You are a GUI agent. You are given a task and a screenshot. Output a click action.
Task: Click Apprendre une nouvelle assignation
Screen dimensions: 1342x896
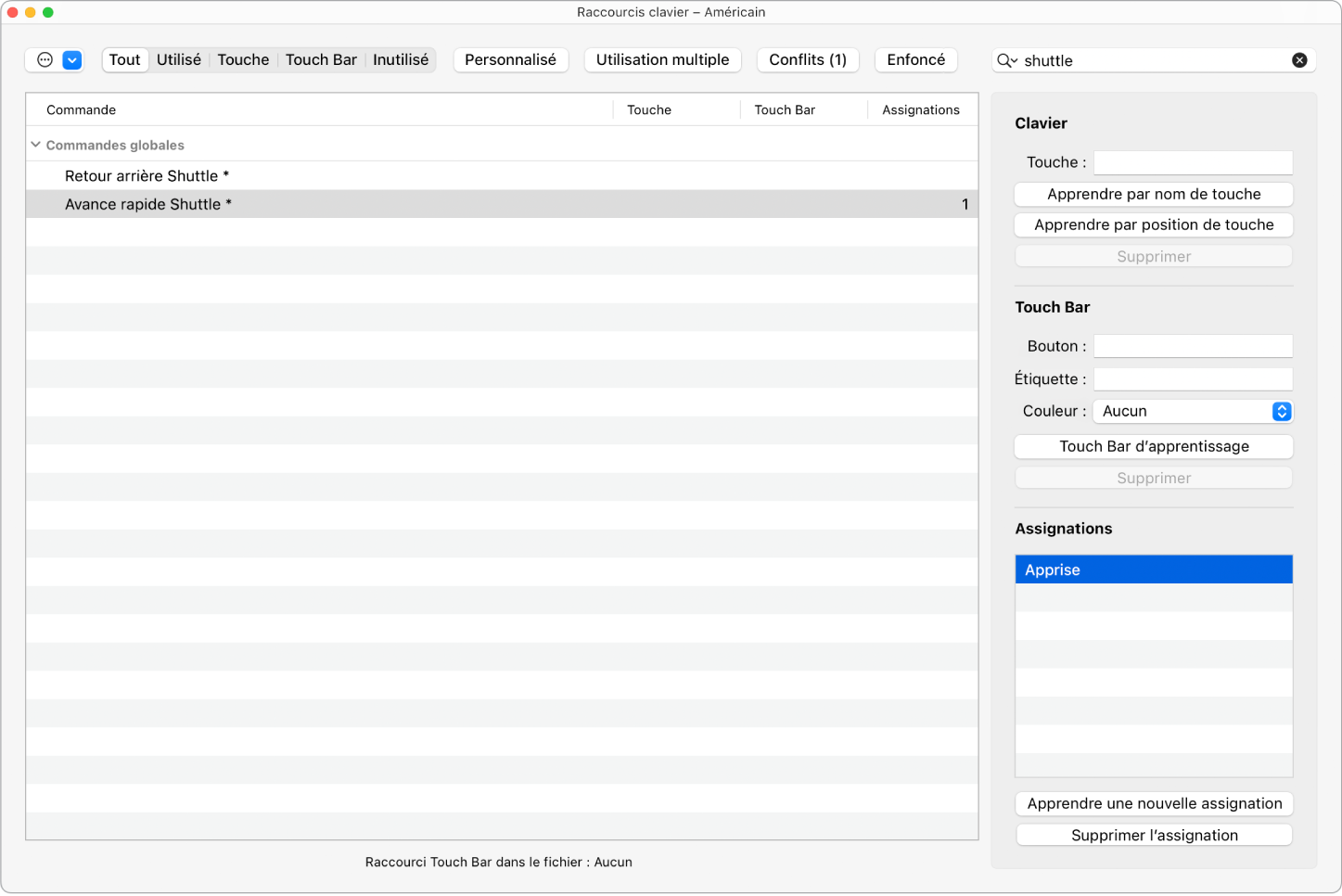[x=1154, y=803]
